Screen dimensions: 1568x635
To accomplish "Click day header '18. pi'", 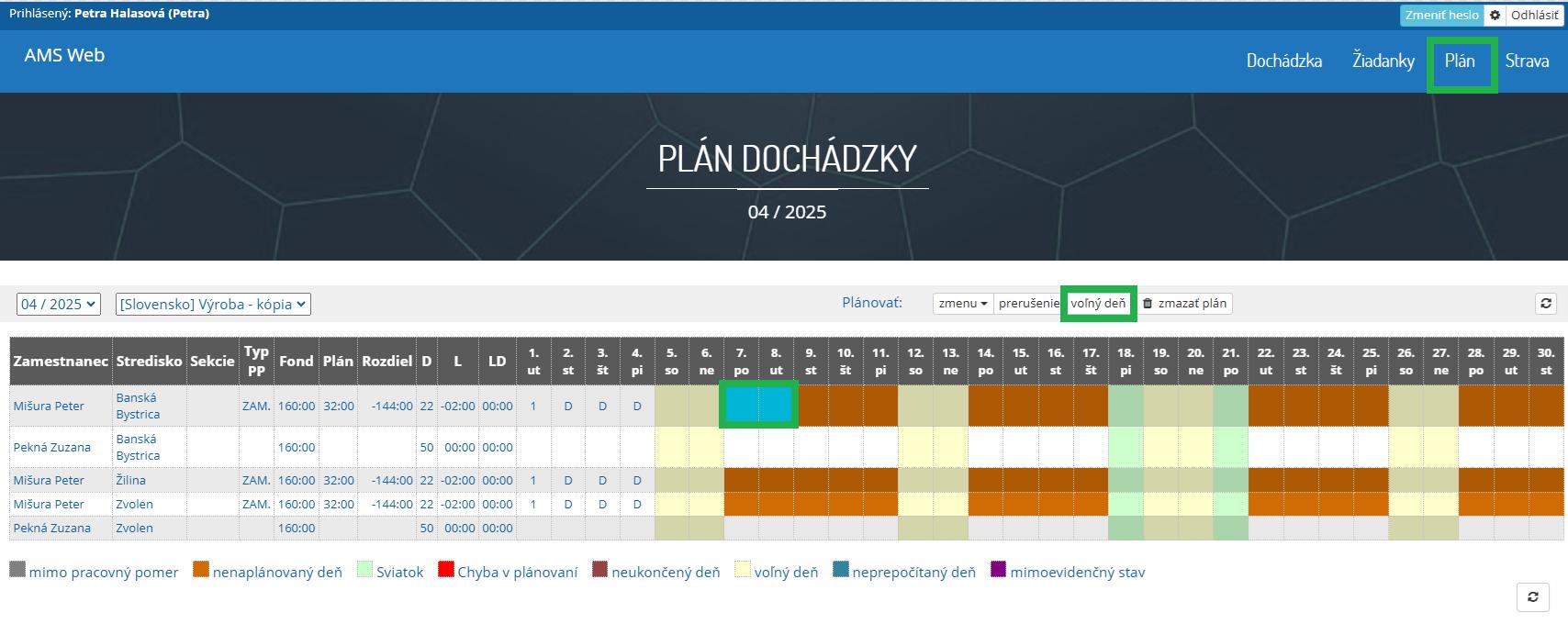I will point(1126,361).
